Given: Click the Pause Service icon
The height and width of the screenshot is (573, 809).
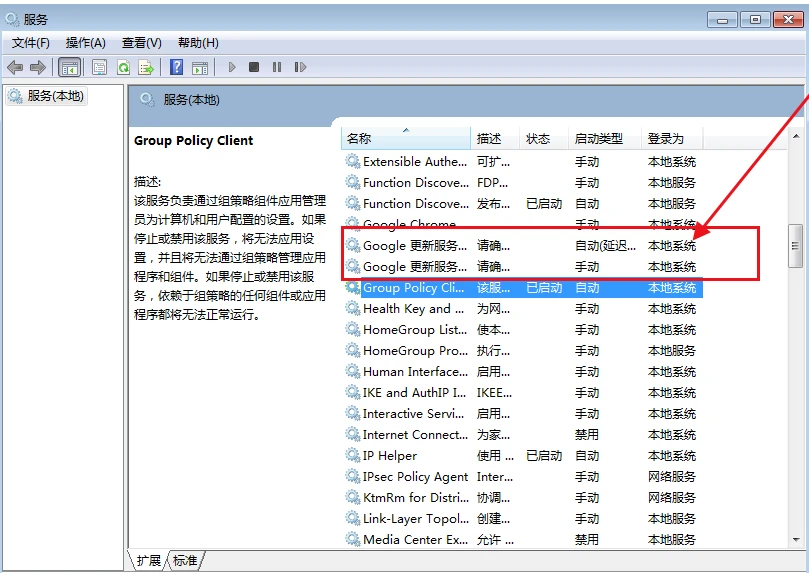Looking at the screenshot, I should (x=277, y=67).
